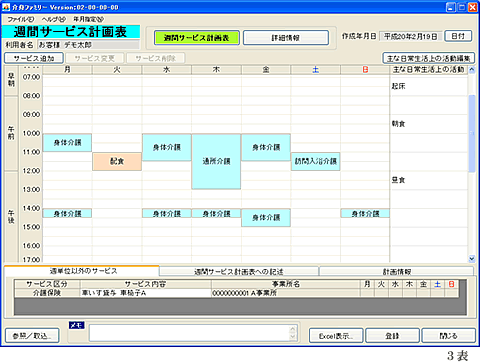The image size is (480, 362).
Task: Click サービス区分 column header
Action: coord(47,284)
